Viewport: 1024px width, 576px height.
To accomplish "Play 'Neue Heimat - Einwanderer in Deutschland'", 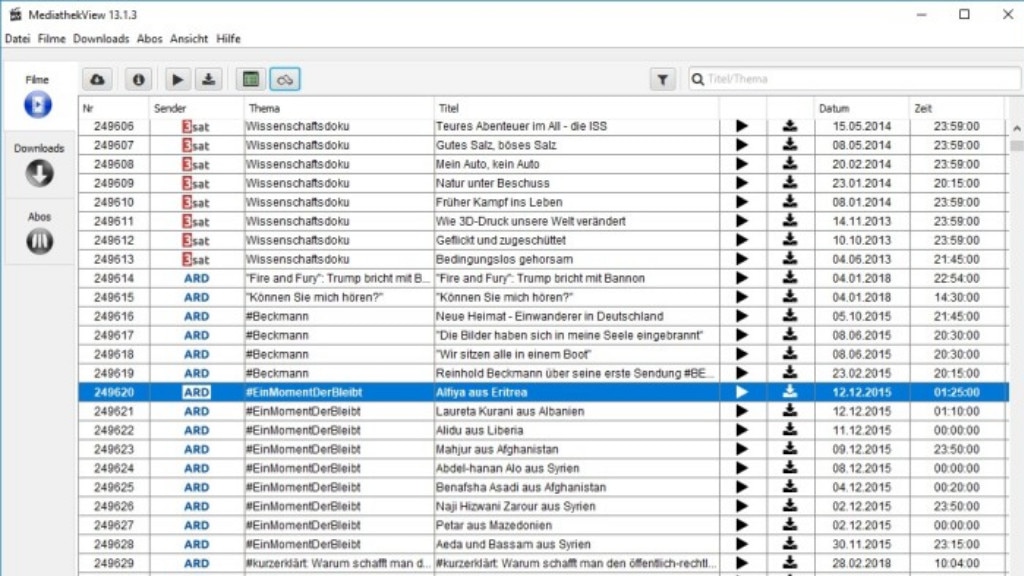I will point(742,316).
